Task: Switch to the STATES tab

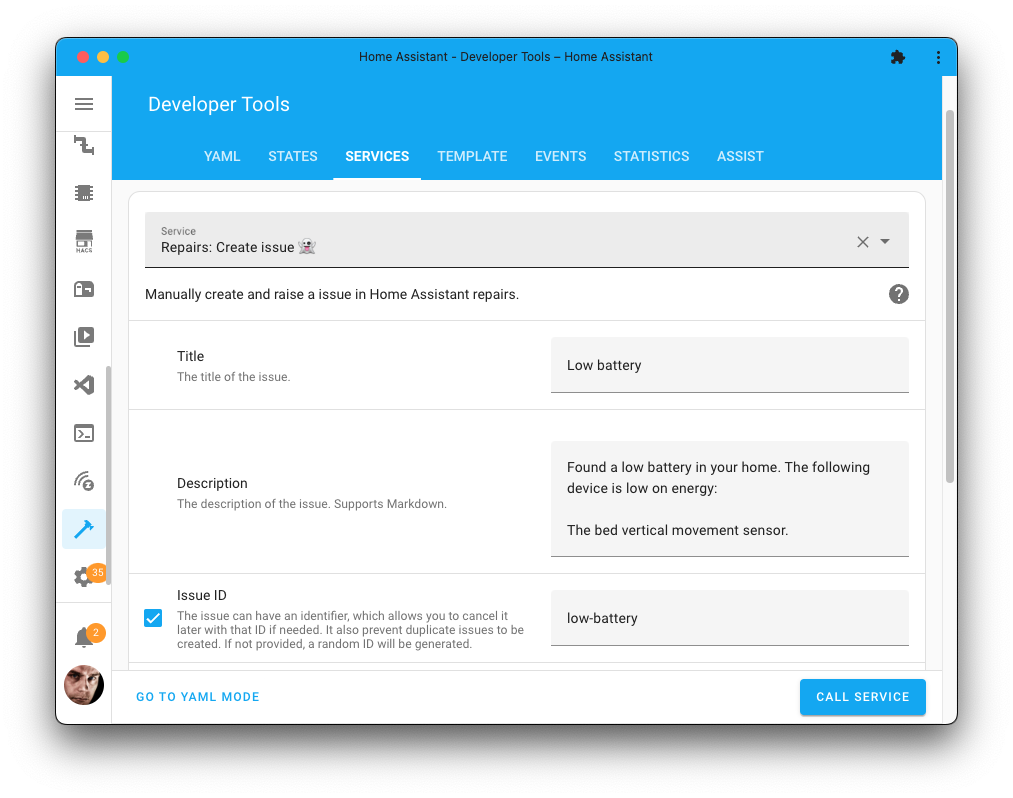Action: click(293, 156)
